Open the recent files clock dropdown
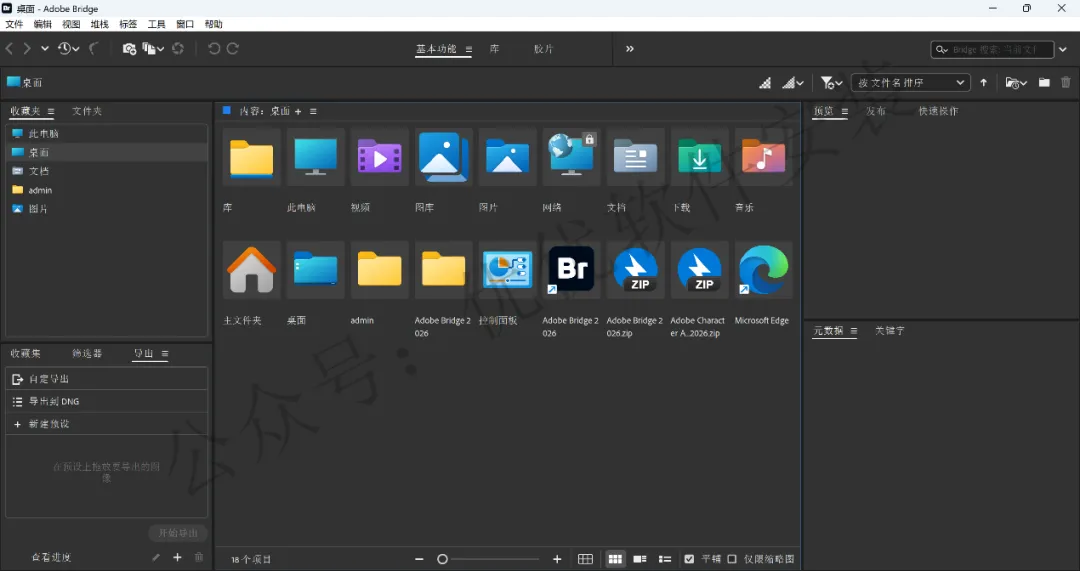 click(68, 48)
